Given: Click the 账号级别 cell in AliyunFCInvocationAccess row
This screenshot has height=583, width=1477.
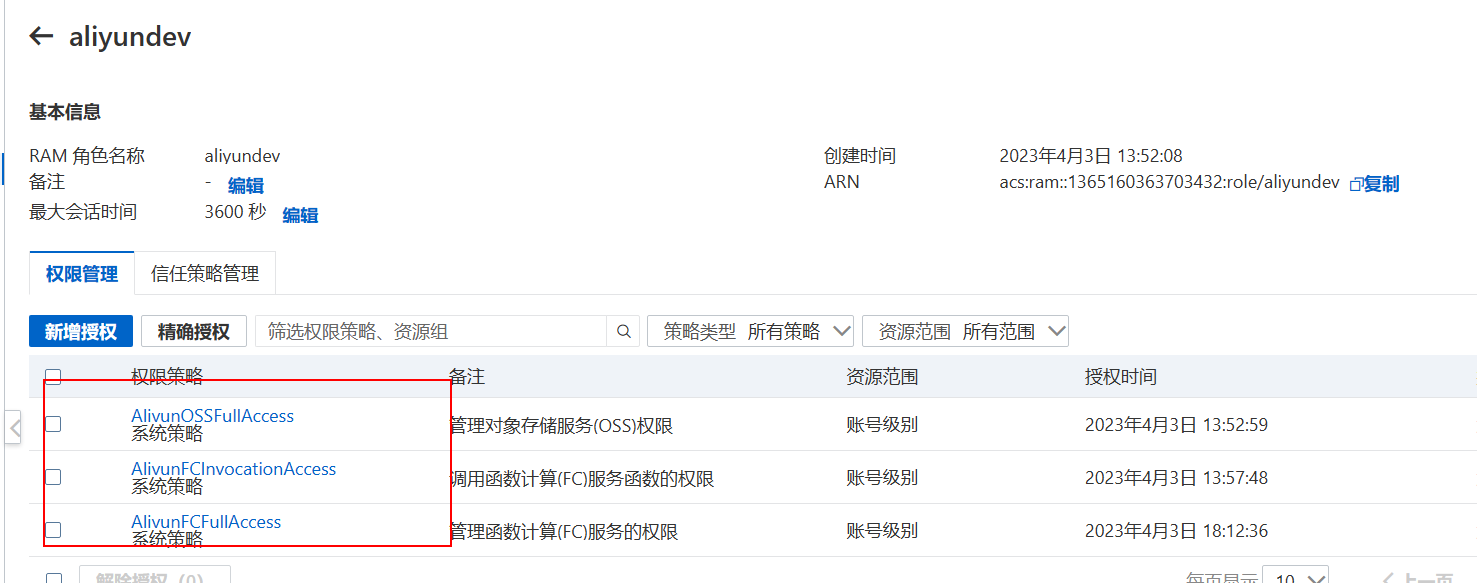Looking at the screenshot, I should click(x=882, y=478).
